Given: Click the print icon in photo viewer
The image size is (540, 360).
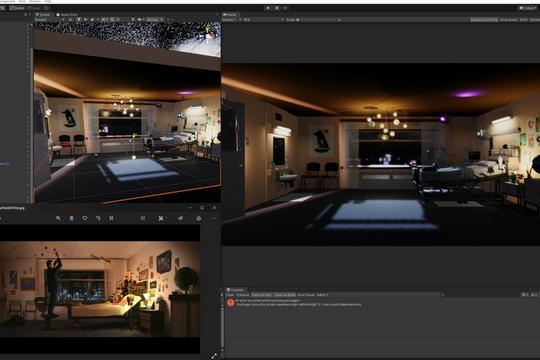Looking at the screenshot, I should [x=199, y=218].
